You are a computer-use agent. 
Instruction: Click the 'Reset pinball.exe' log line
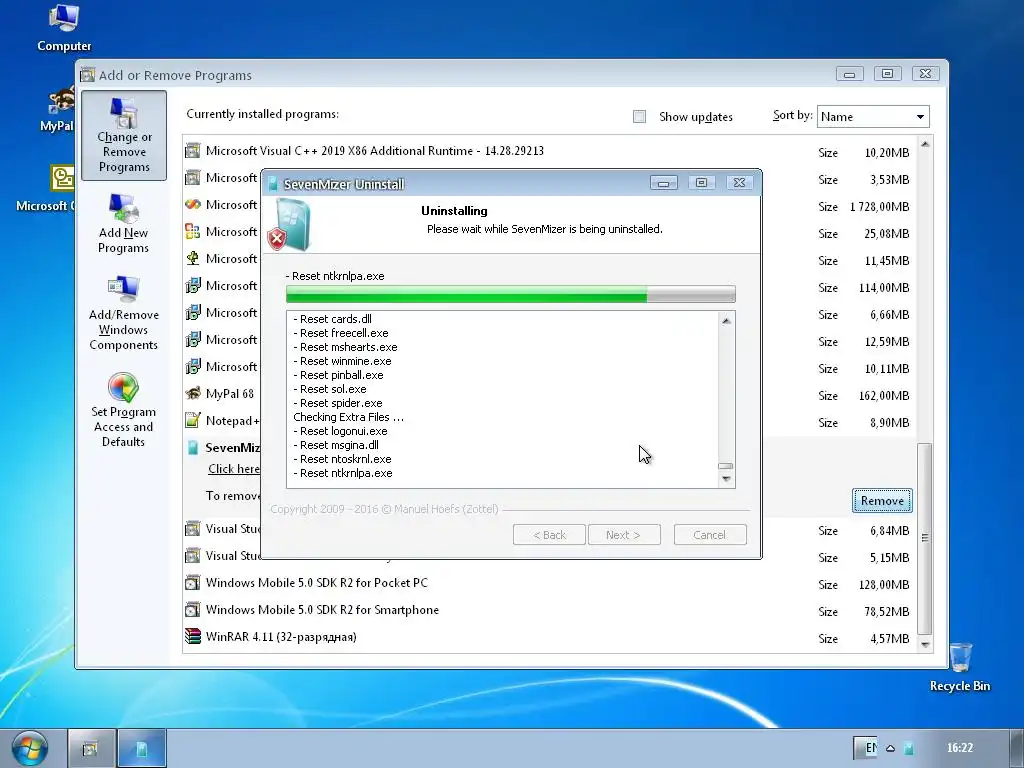click(x=338, y=375)
